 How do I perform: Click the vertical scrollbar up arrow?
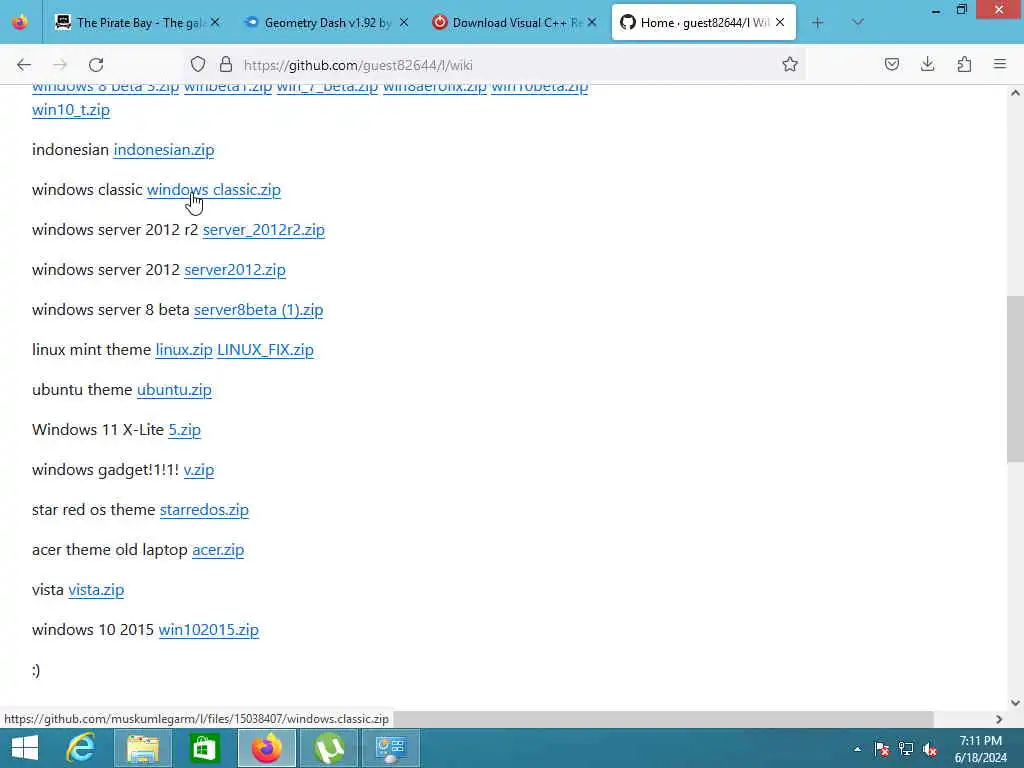click(x=1015, y=93)
